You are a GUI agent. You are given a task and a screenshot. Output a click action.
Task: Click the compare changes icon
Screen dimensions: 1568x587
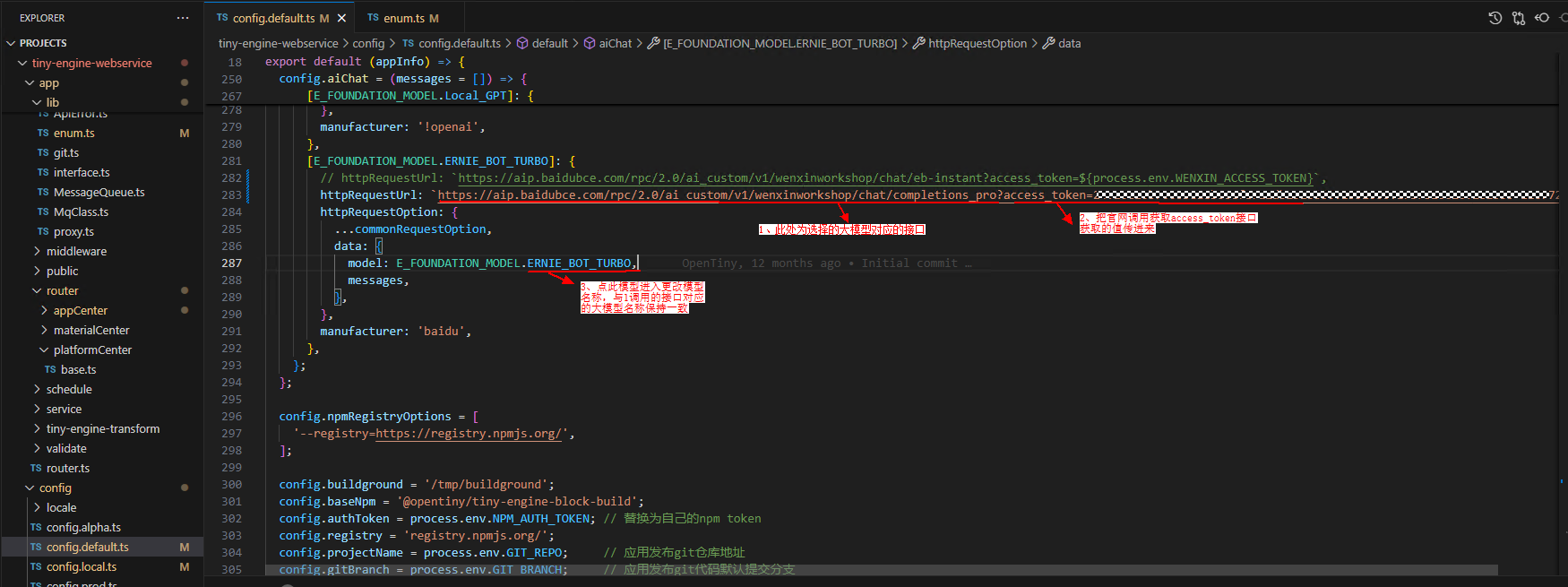[1518, 18]
